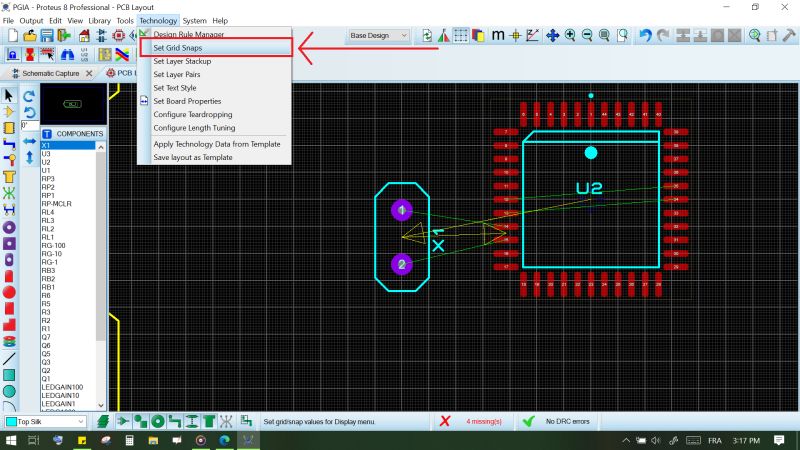This screenshot has width=800, height=450.
Task: Open the File menu
Action: [8, 21]
